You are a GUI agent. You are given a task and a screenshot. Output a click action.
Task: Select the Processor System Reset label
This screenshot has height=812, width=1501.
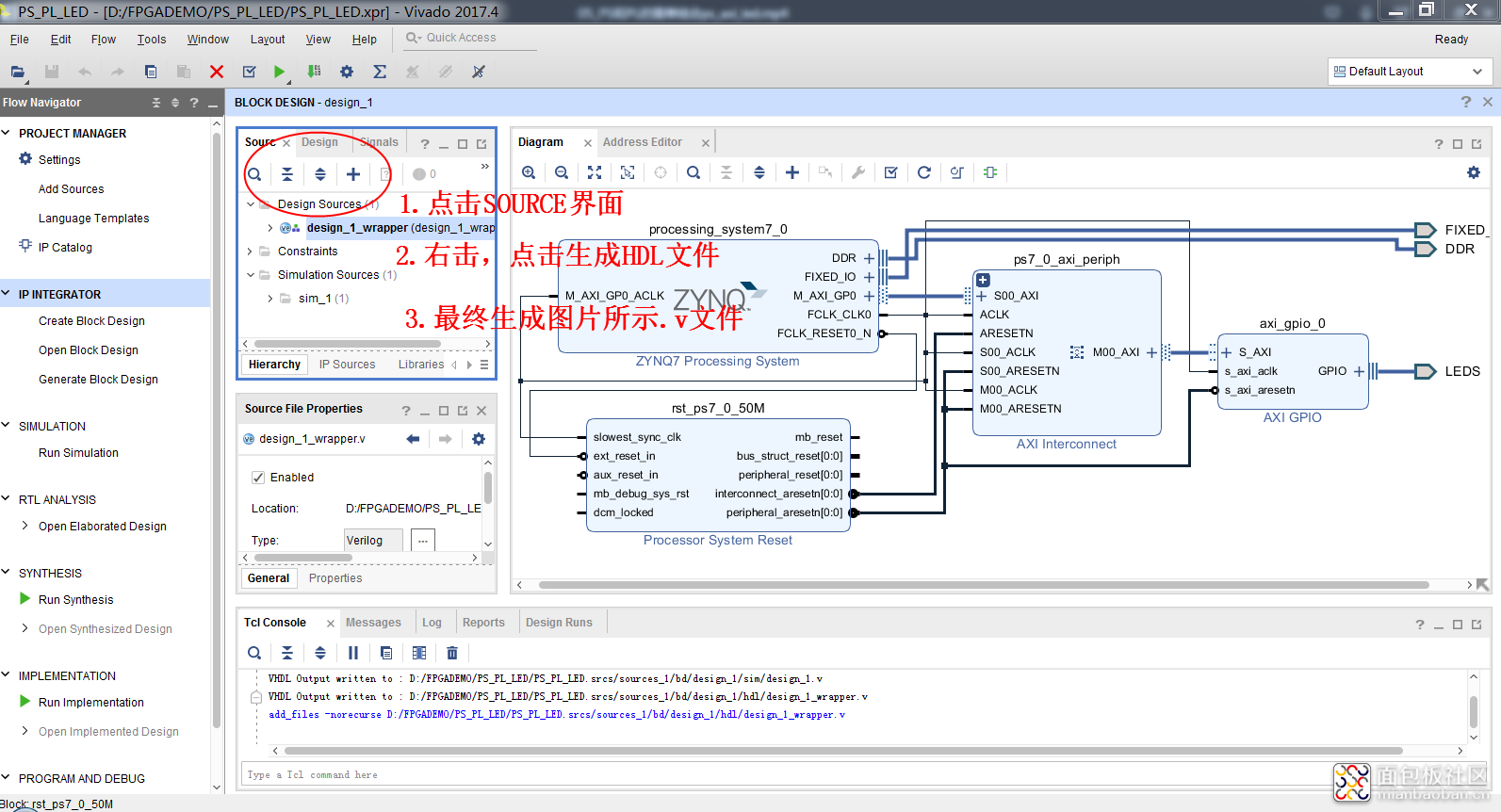coord(718,540)
